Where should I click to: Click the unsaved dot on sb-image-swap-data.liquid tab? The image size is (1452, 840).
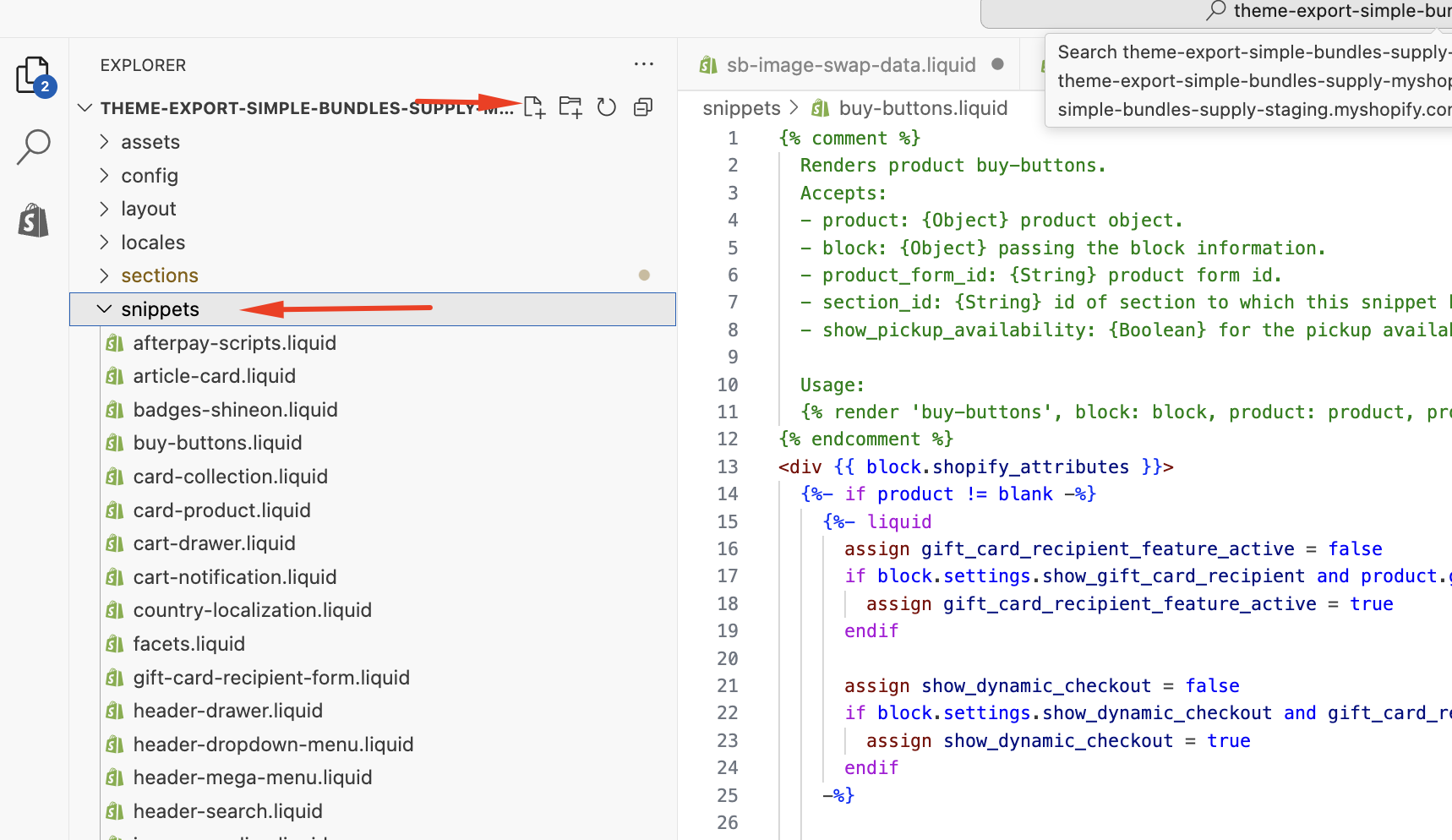click(x=997, y=64)
